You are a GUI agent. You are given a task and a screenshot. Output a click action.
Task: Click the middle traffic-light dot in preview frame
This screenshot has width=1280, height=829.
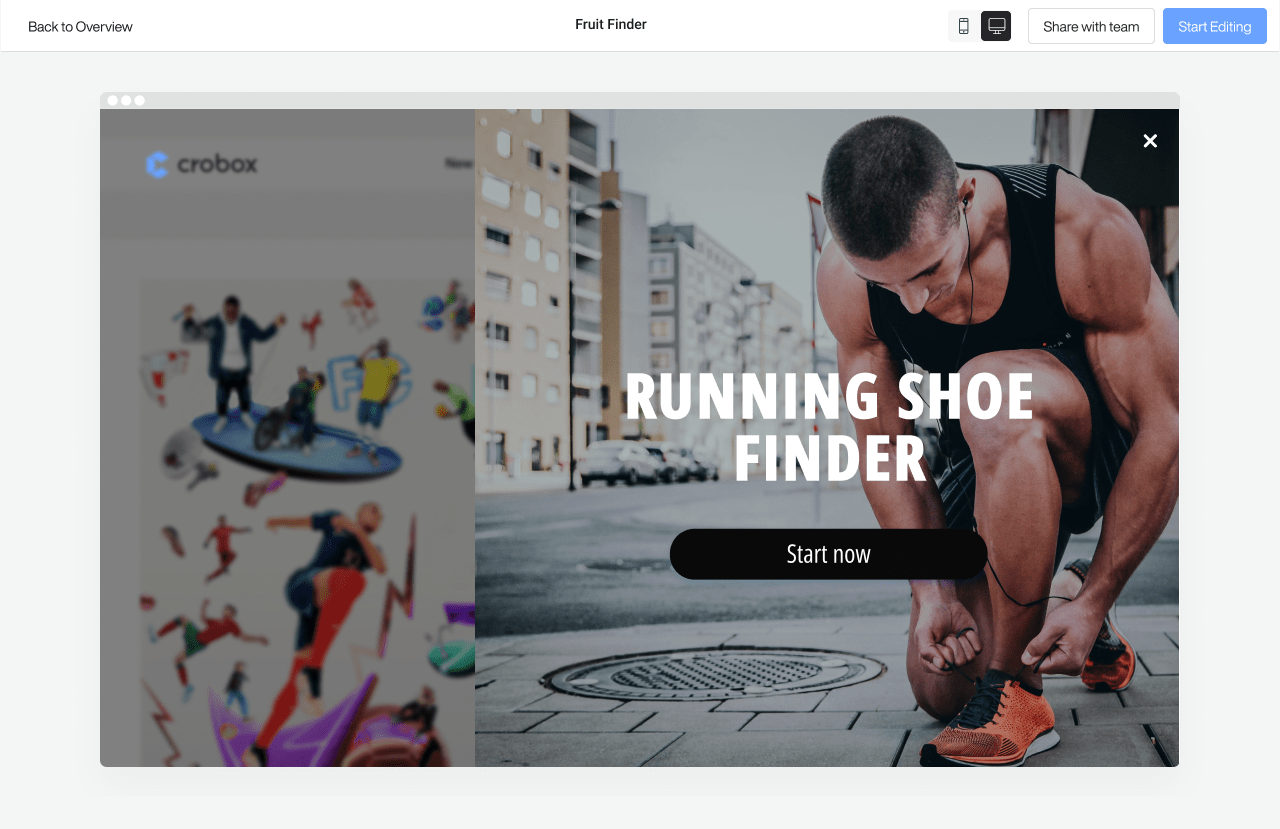[126, 100]
